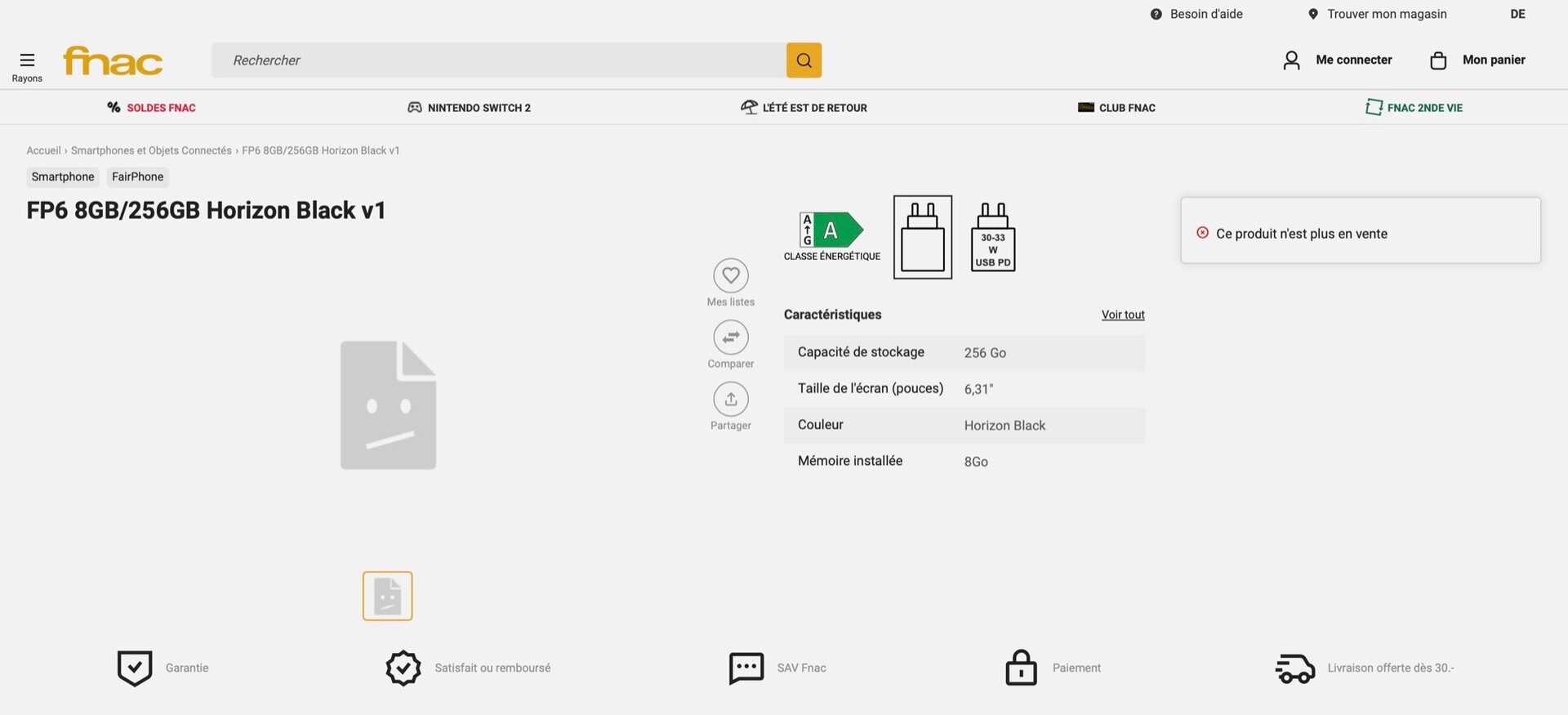Click the user account icon
Screen dimensions: 1568x715
coord(1291,60)
